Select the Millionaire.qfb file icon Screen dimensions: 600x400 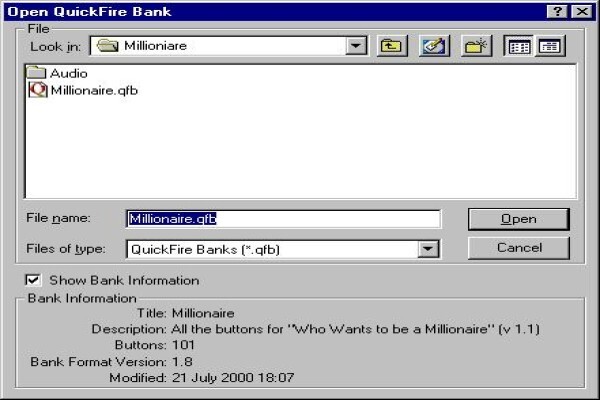38,90
